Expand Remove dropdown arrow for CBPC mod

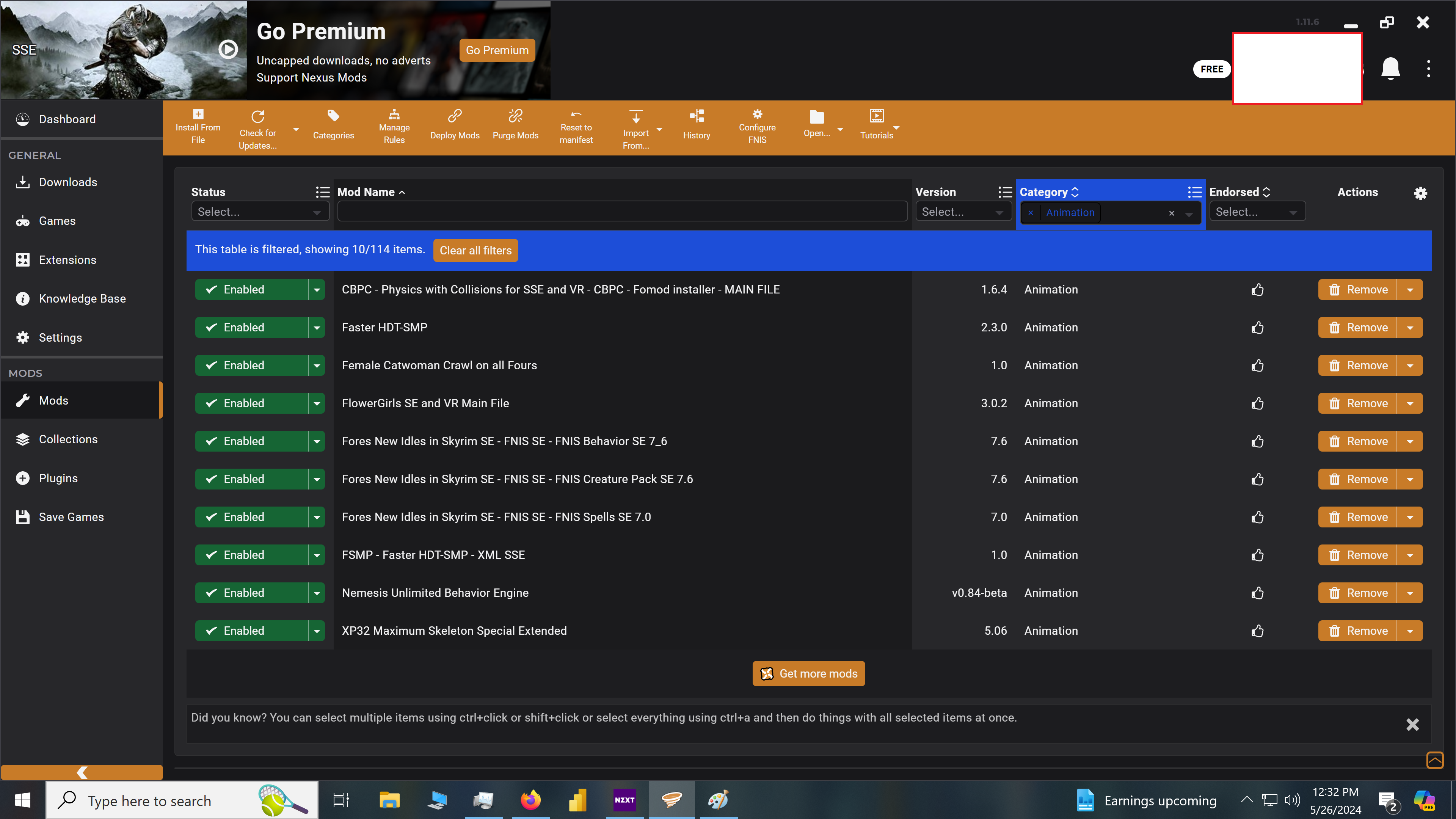[x=1410, y=289]
